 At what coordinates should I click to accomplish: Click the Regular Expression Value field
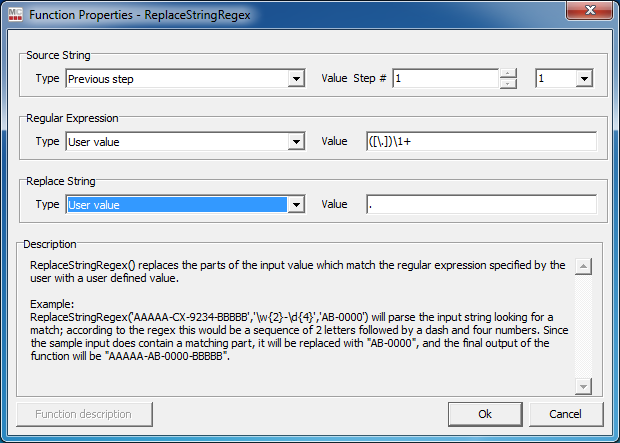tap(482, 141)
